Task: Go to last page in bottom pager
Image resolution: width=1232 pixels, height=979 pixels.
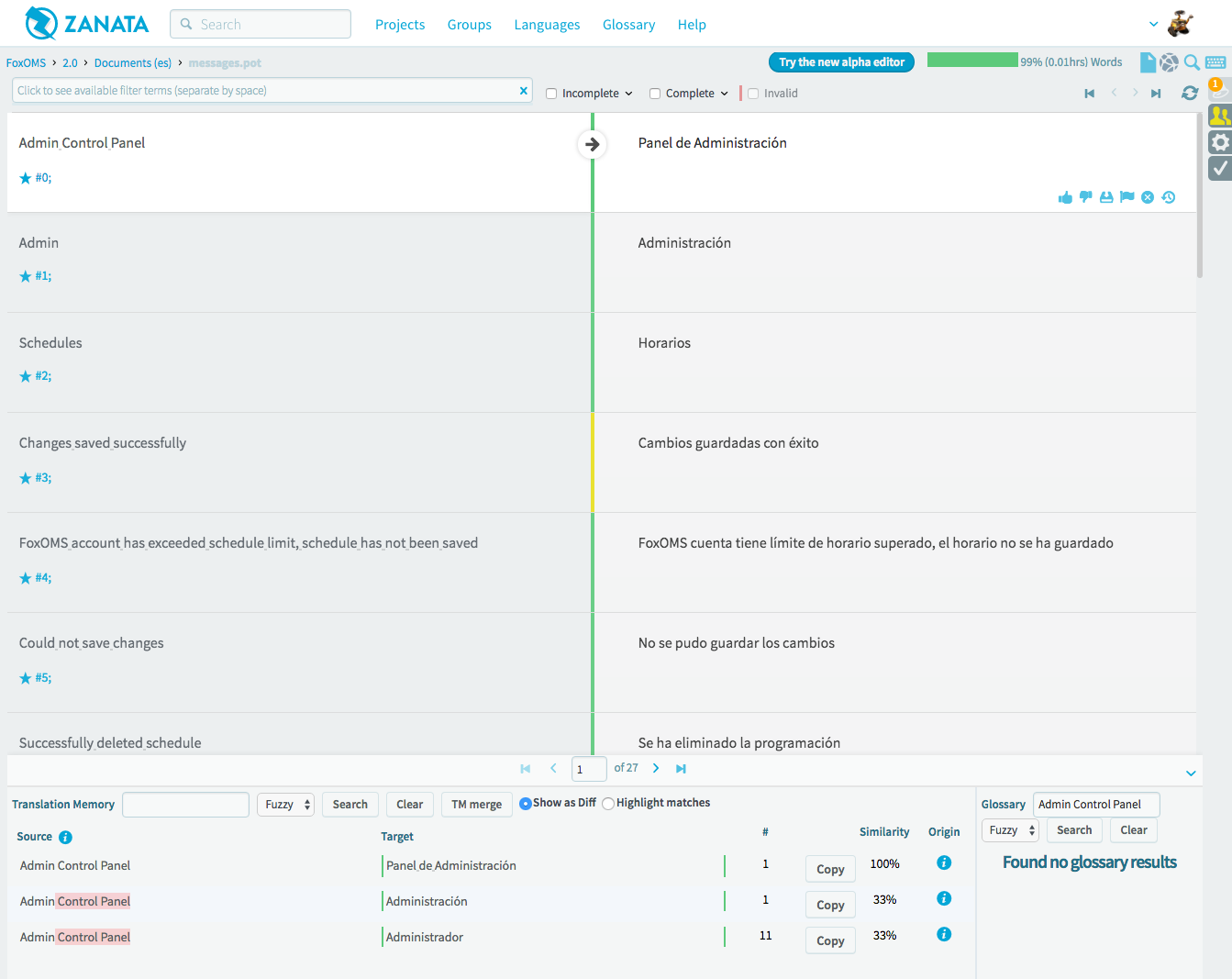Action: coord(681,769)
